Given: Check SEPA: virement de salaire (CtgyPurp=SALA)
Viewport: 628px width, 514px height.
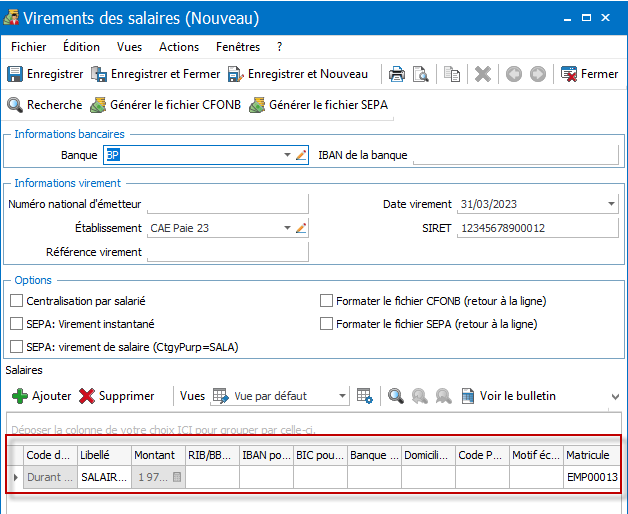Looking at the screenshot, I should pyautogui.click(x=16, y=347).
